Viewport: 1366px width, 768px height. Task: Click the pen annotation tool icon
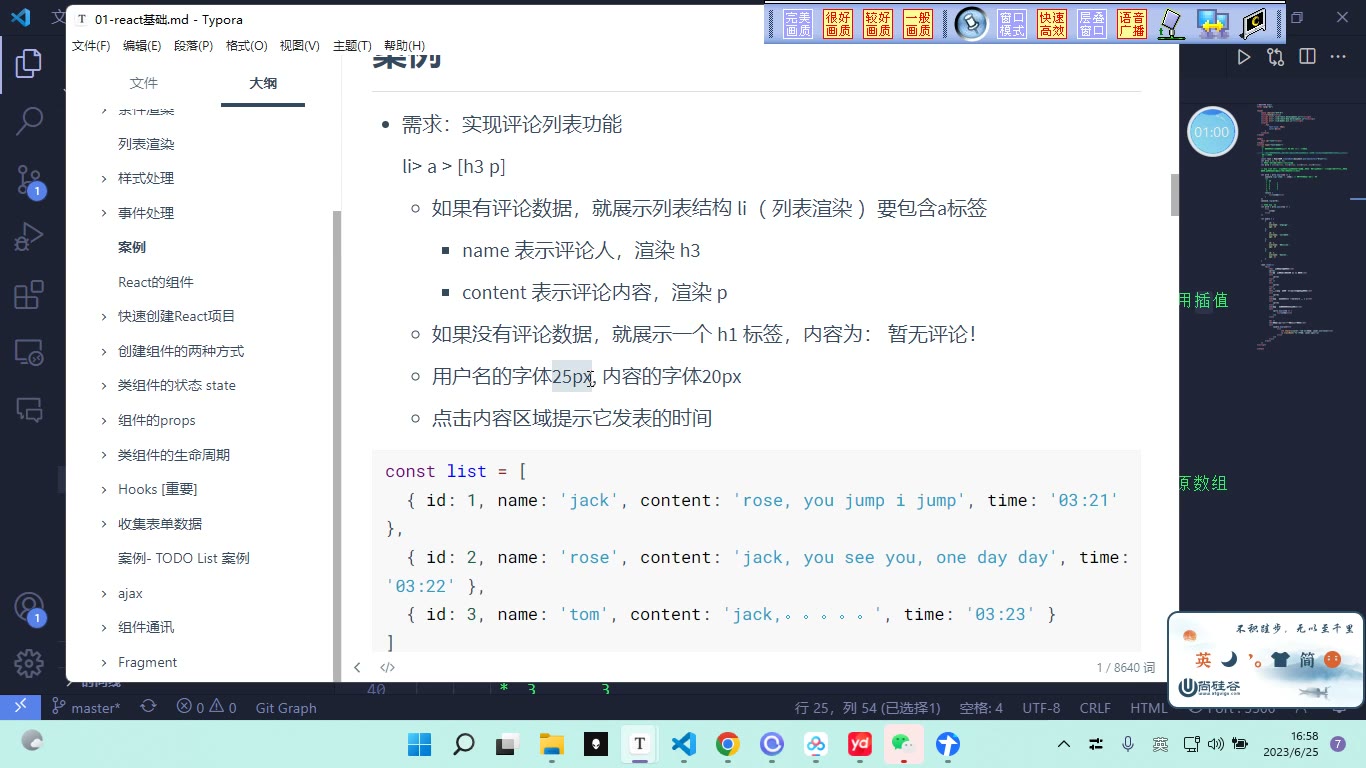tap(1171, 24)
